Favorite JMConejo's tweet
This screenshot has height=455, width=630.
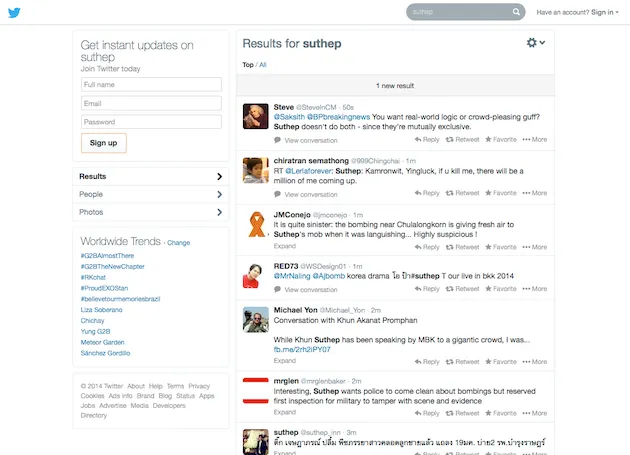(501, 247)
